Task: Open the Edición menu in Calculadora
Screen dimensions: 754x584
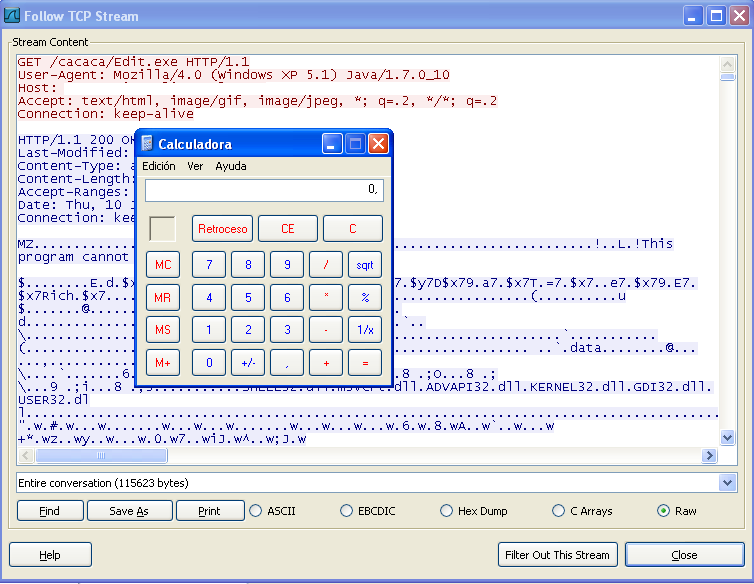Action: click(159, 166)
